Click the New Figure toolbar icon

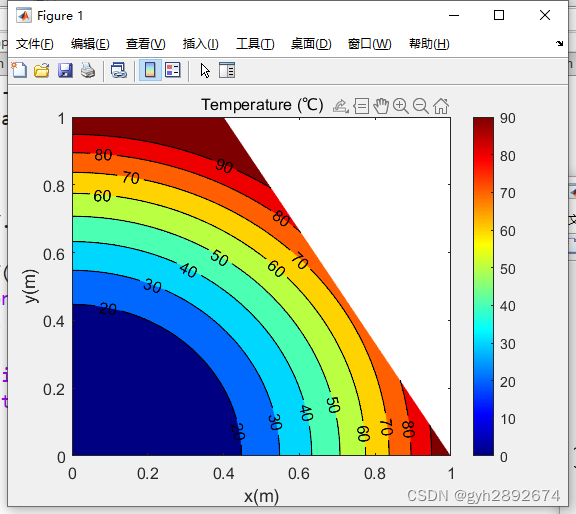click(19, 70)
